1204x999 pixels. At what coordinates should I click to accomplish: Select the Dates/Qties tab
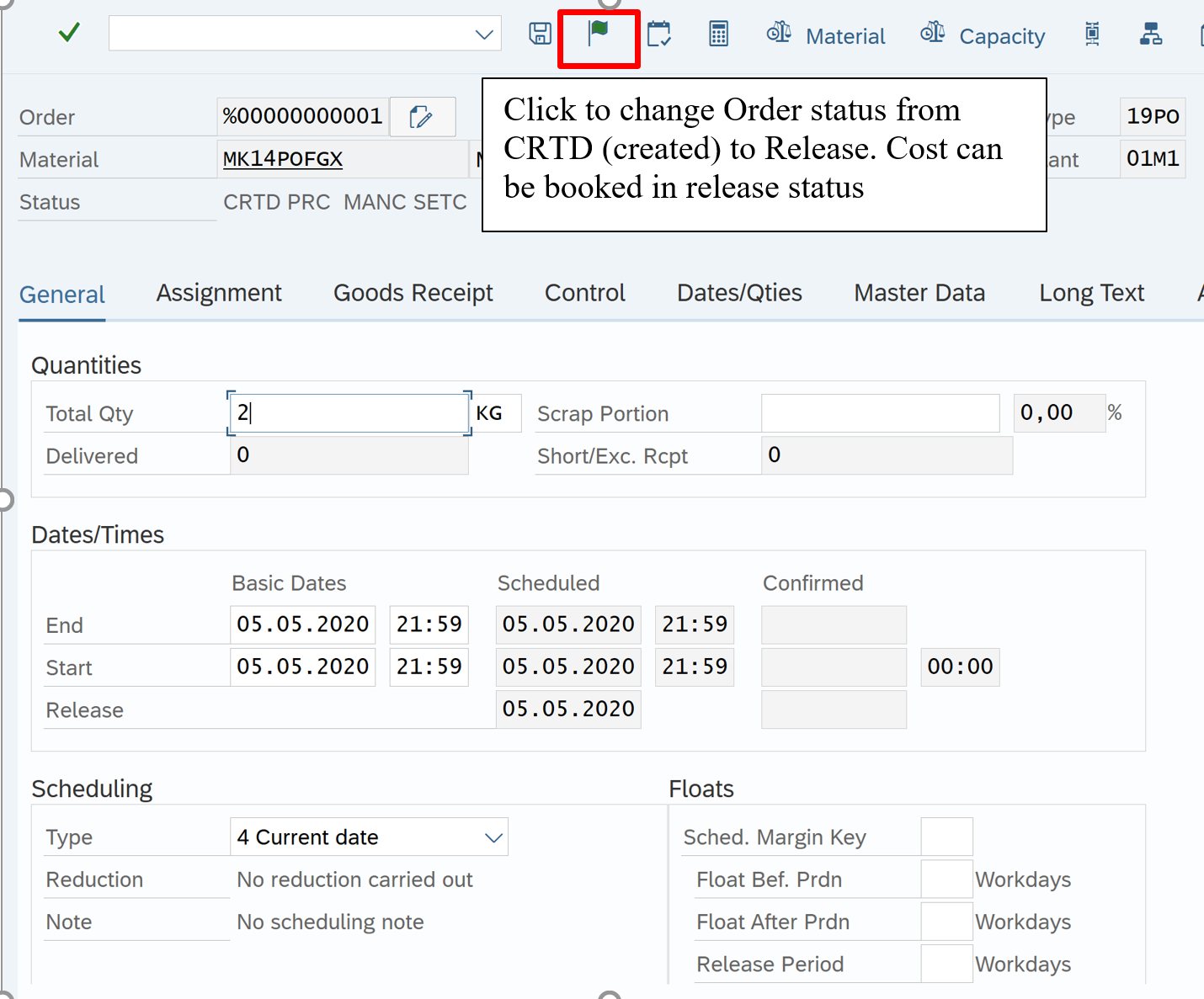pyautogui.click(x=739, y=293)
